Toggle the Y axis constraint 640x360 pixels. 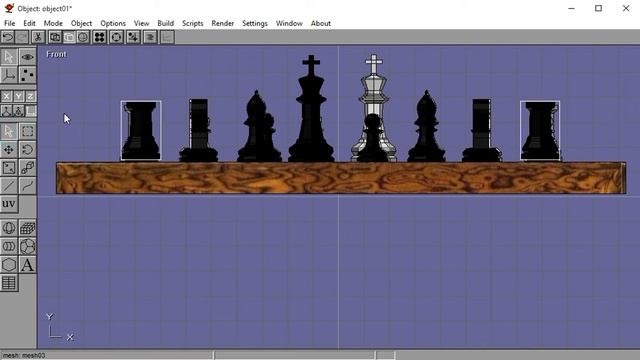click(18, 96)
